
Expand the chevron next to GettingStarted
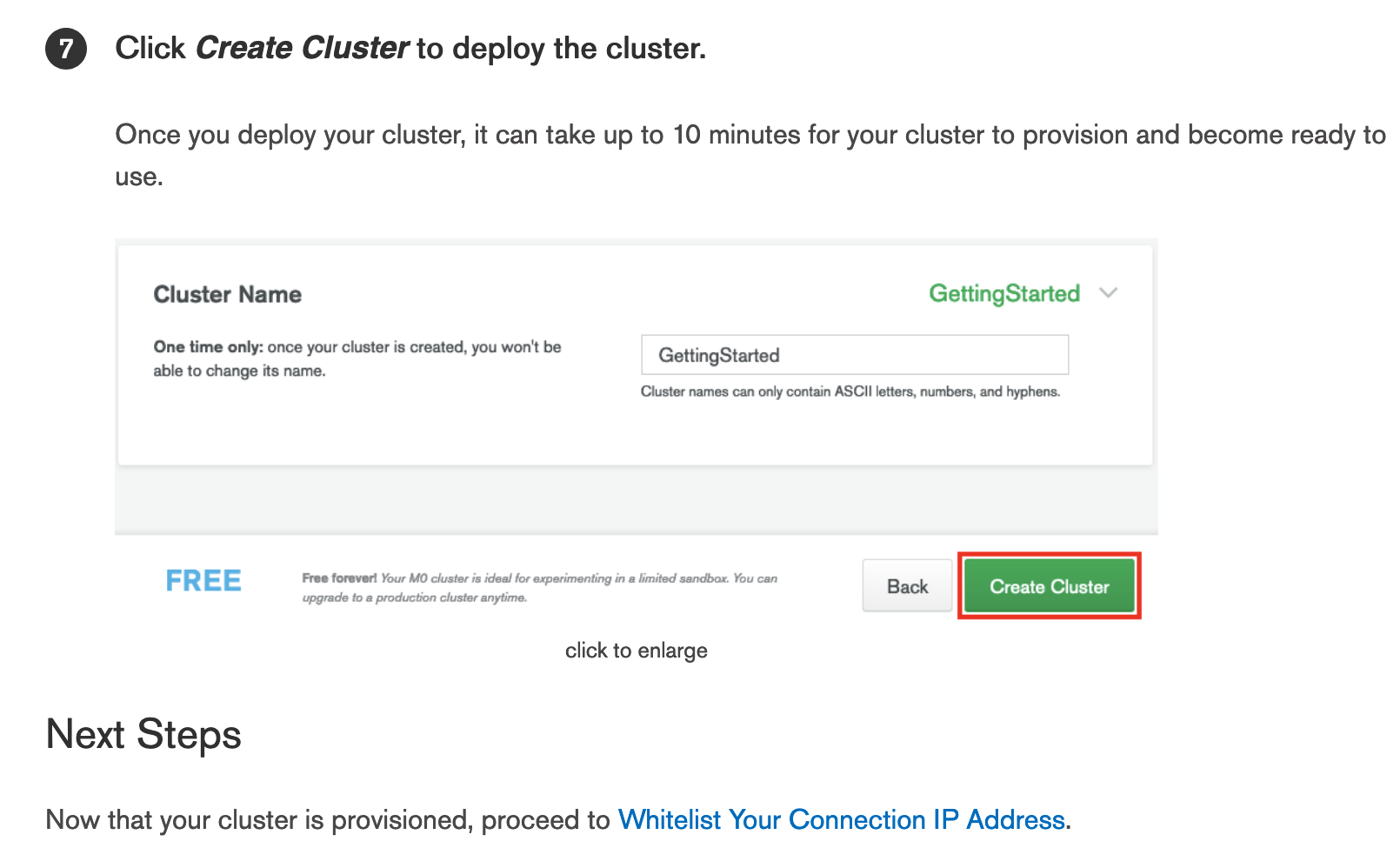(1108, 293)
